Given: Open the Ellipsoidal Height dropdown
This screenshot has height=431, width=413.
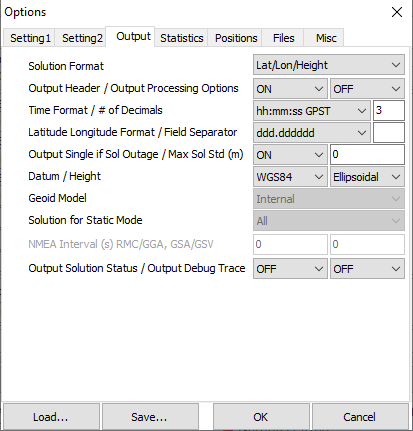Looking at the screenshot, I should pos(367,177).
